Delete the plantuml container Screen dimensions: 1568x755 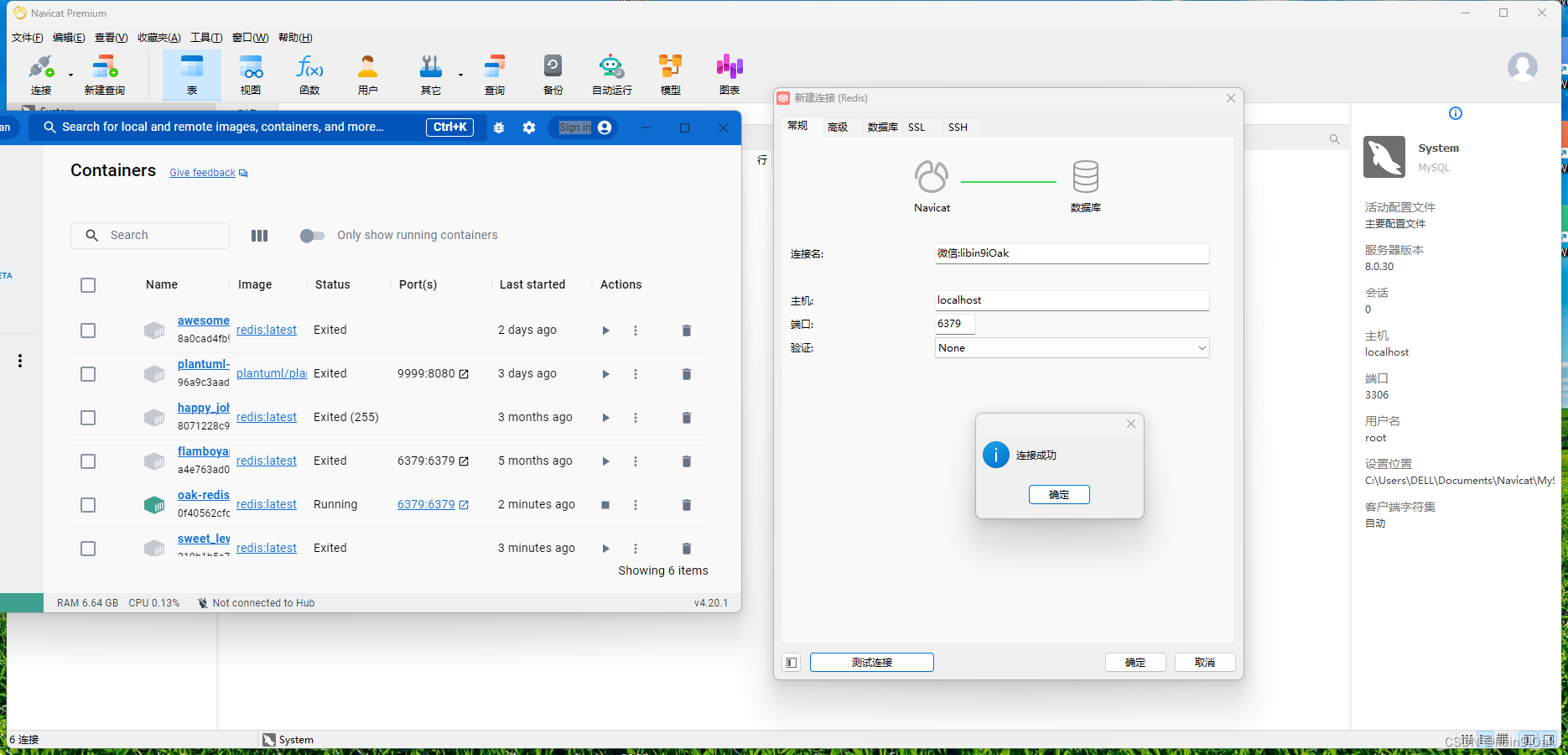[x=687, y=374]
